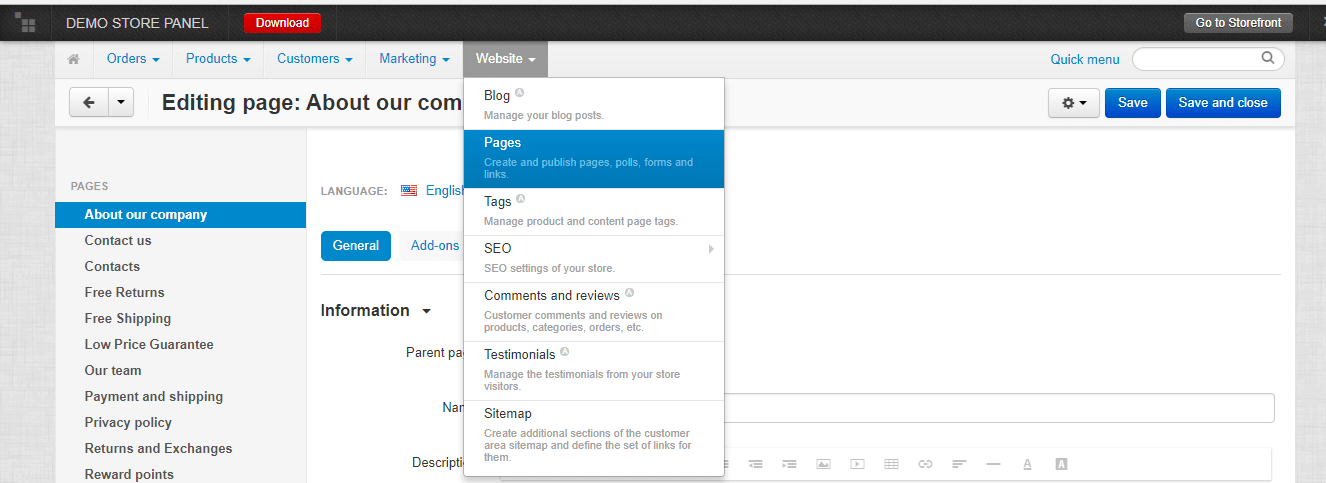Select Blog in Website menu
The image size is (1326, 483).
pos(594,104)
